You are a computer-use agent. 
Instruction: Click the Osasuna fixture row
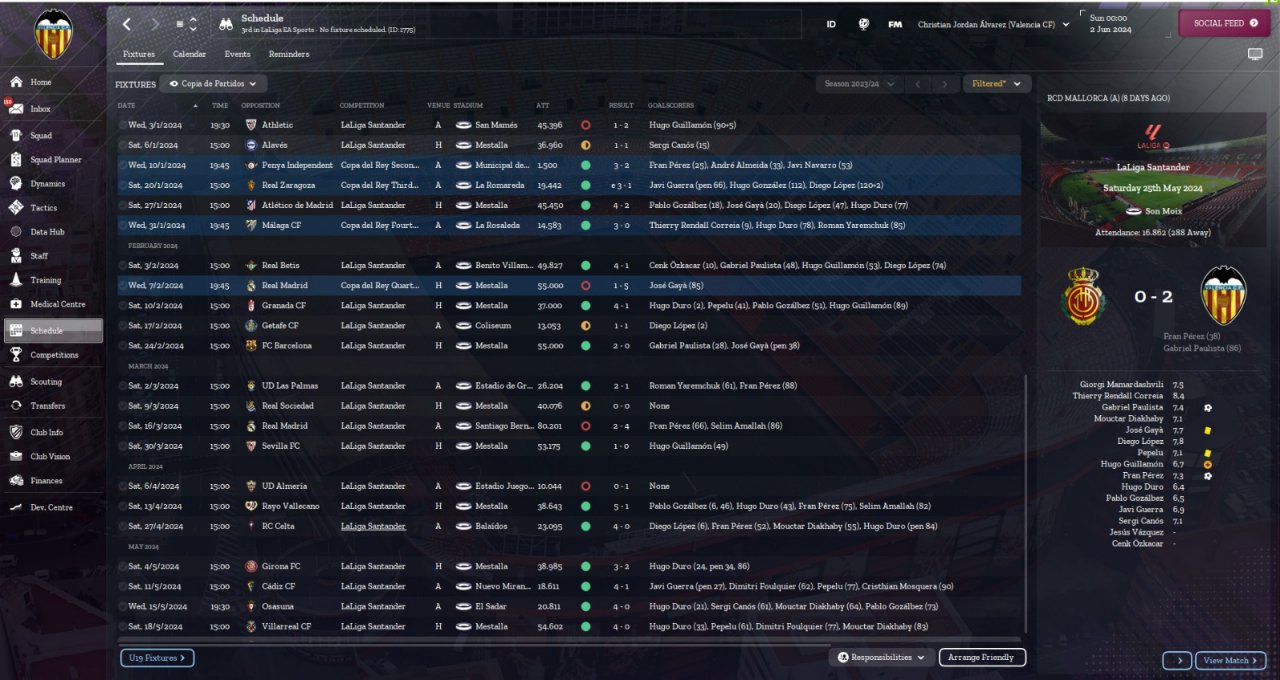(569, 606)
